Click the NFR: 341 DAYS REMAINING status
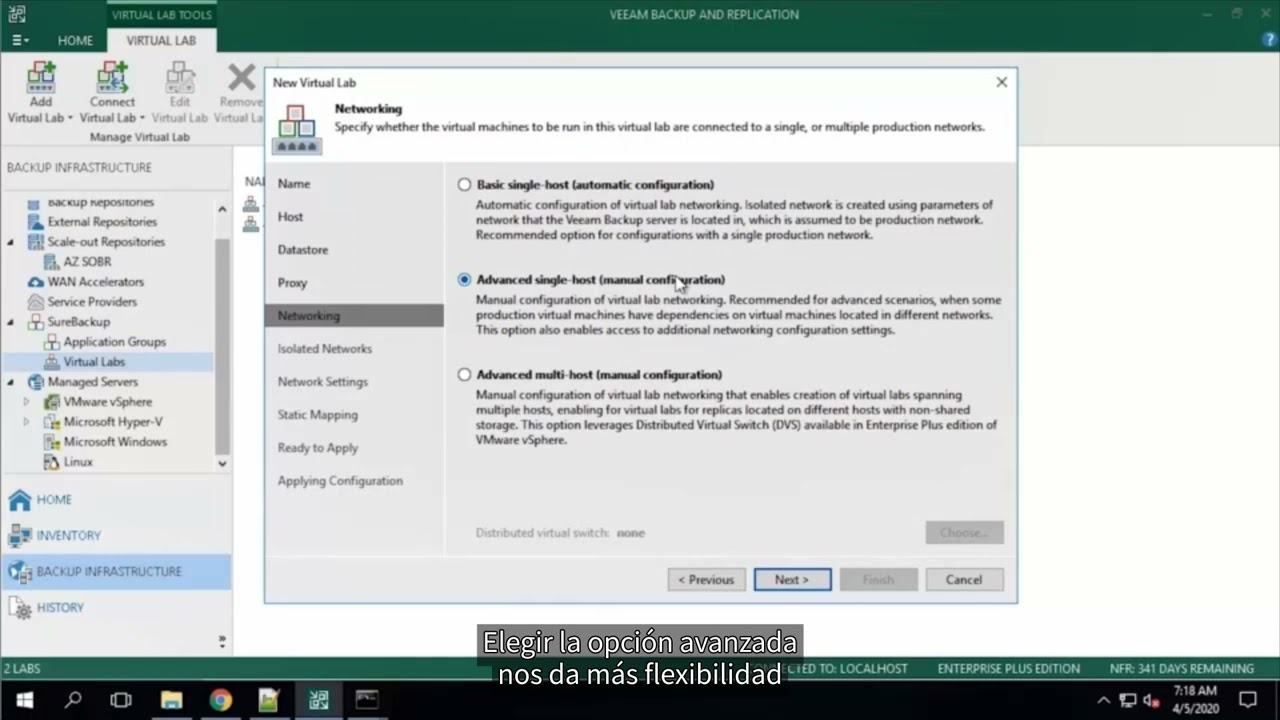1280x720 pixels. 1182,669
